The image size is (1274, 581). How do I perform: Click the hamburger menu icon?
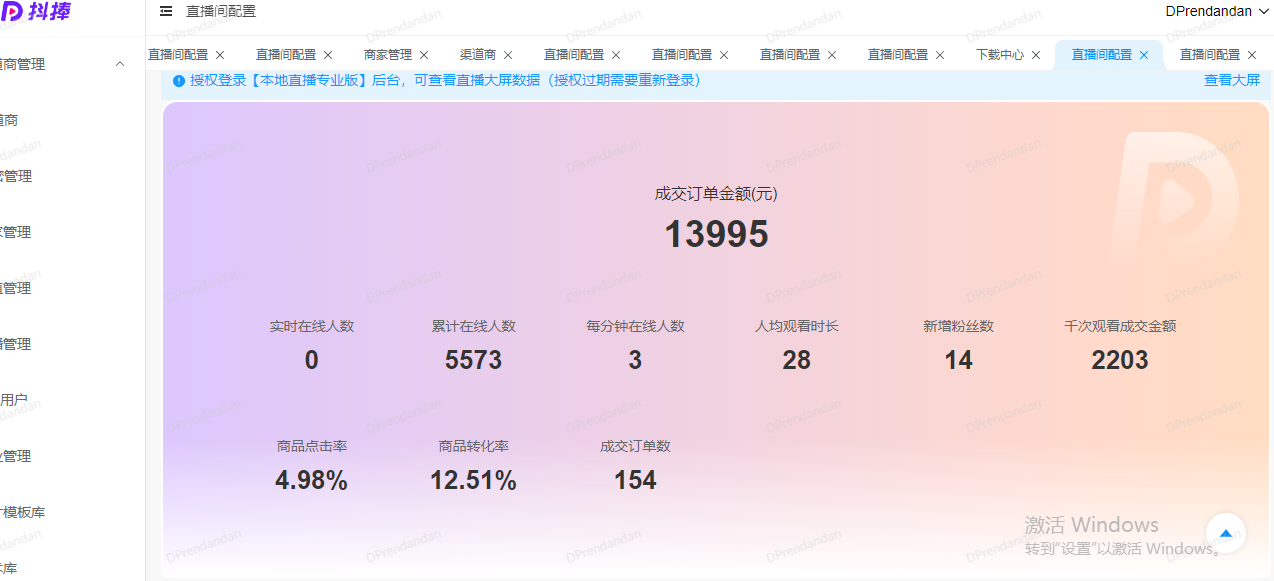coord(166,12)
